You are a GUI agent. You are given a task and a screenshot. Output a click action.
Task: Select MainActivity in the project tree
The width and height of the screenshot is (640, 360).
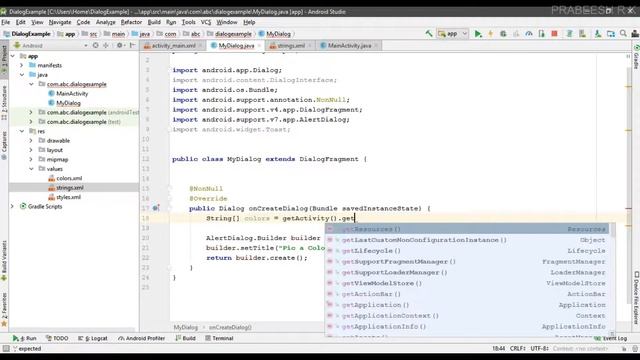click(x=72, y=93)
